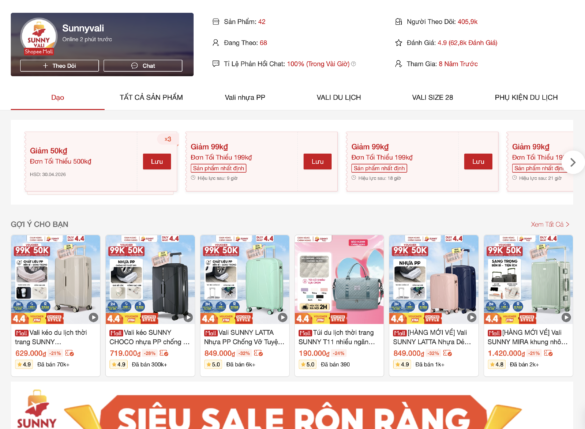The image size is (585, 429).
Task: Play video on the SUNNY CHOCO suitcase thumbnail
Action: [188, 317]
